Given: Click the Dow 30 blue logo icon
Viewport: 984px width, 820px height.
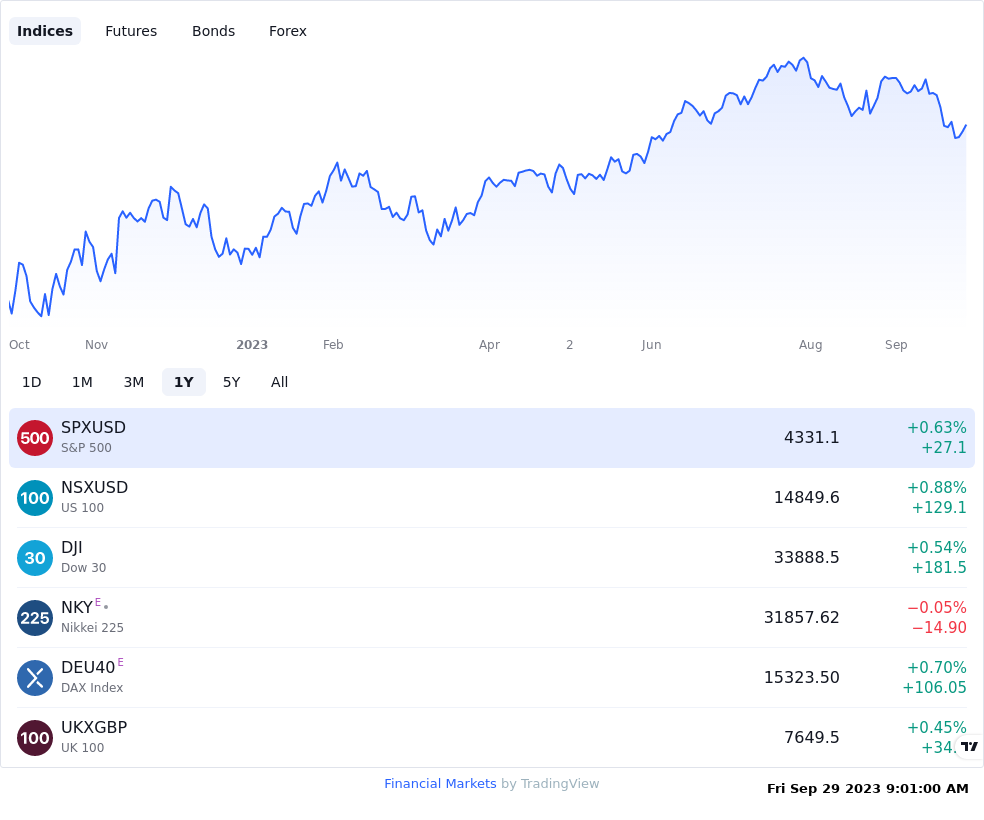Looking at the screenshot, I should pyautogui.click(x=35, y=558).
